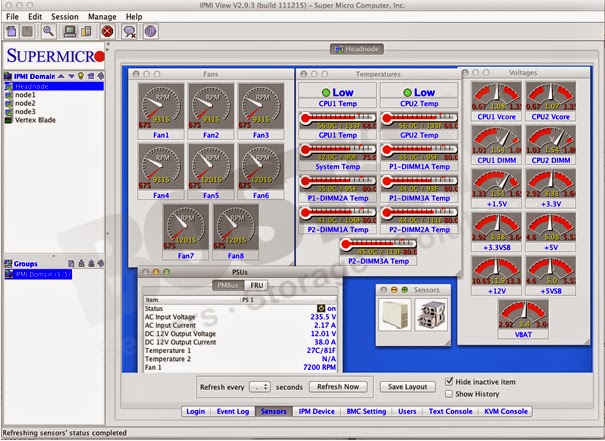
Task: Click the server rack icon in Sensors window
Action: [431, 315]
